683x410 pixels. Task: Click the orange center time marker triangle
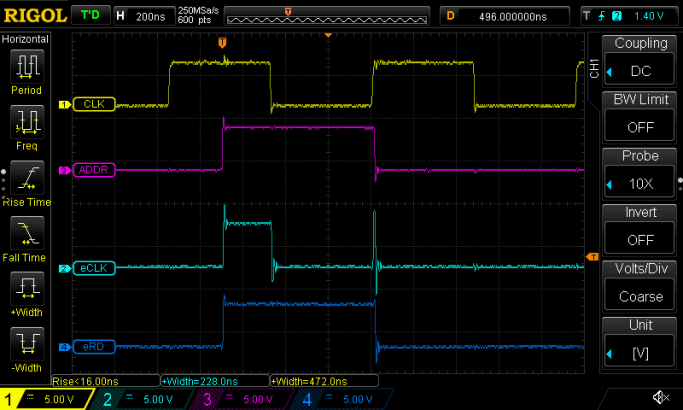[x=328, y=35]
